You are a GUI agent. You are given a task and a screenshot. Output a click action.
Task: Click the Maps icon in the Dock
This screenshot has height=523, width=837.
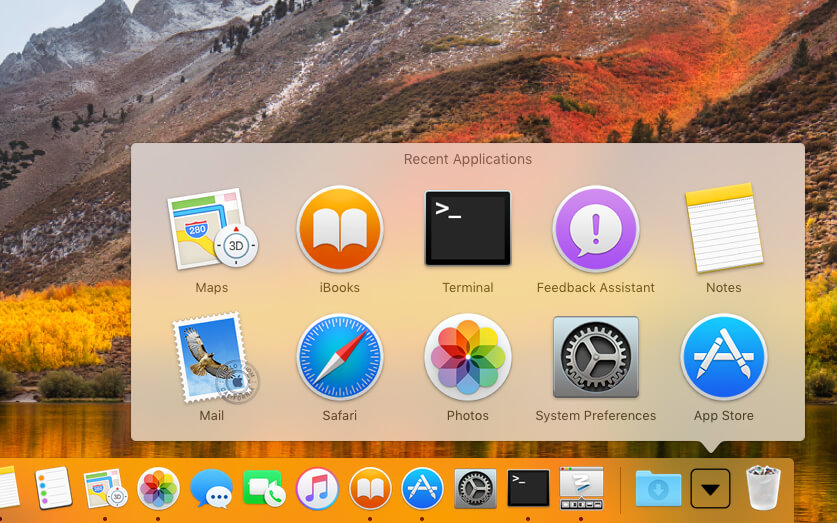(105, 489)
